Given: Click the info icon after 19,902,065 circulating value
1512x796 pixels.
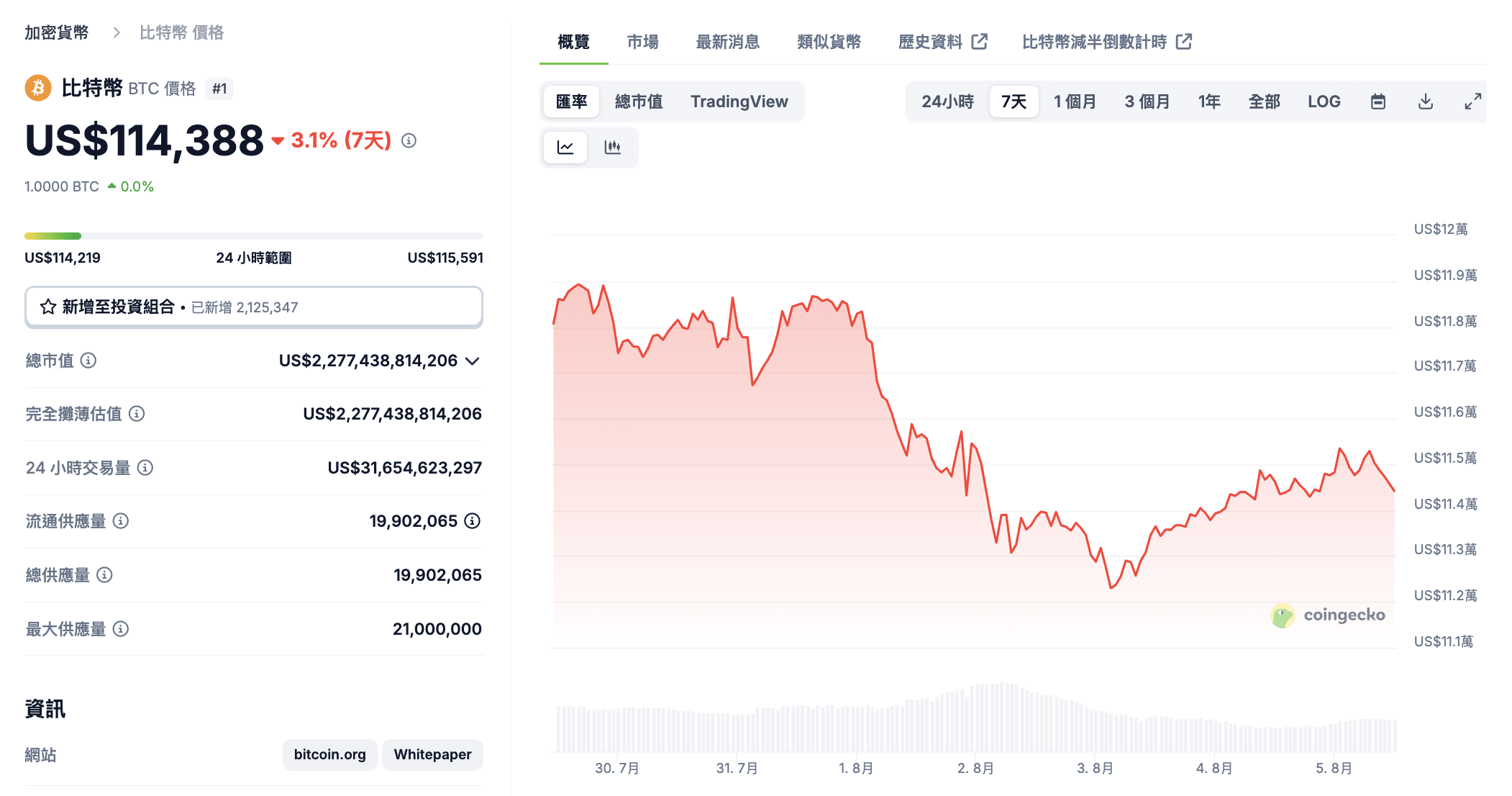Looking at the screenshot, I should [x=473, y=521].
